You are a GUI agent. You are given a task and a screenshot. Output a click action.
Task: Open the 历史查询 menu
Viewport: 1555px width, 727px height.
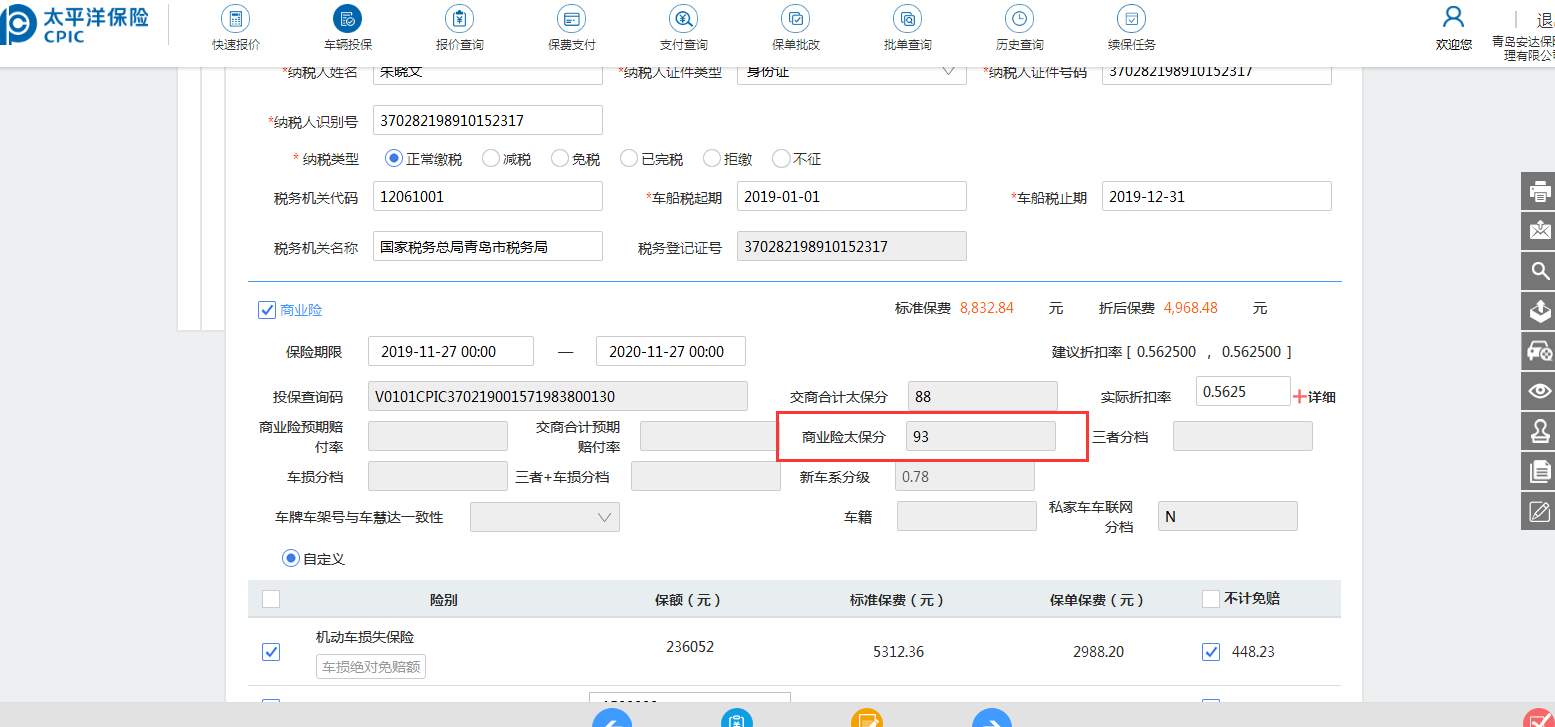(1019, 28)
